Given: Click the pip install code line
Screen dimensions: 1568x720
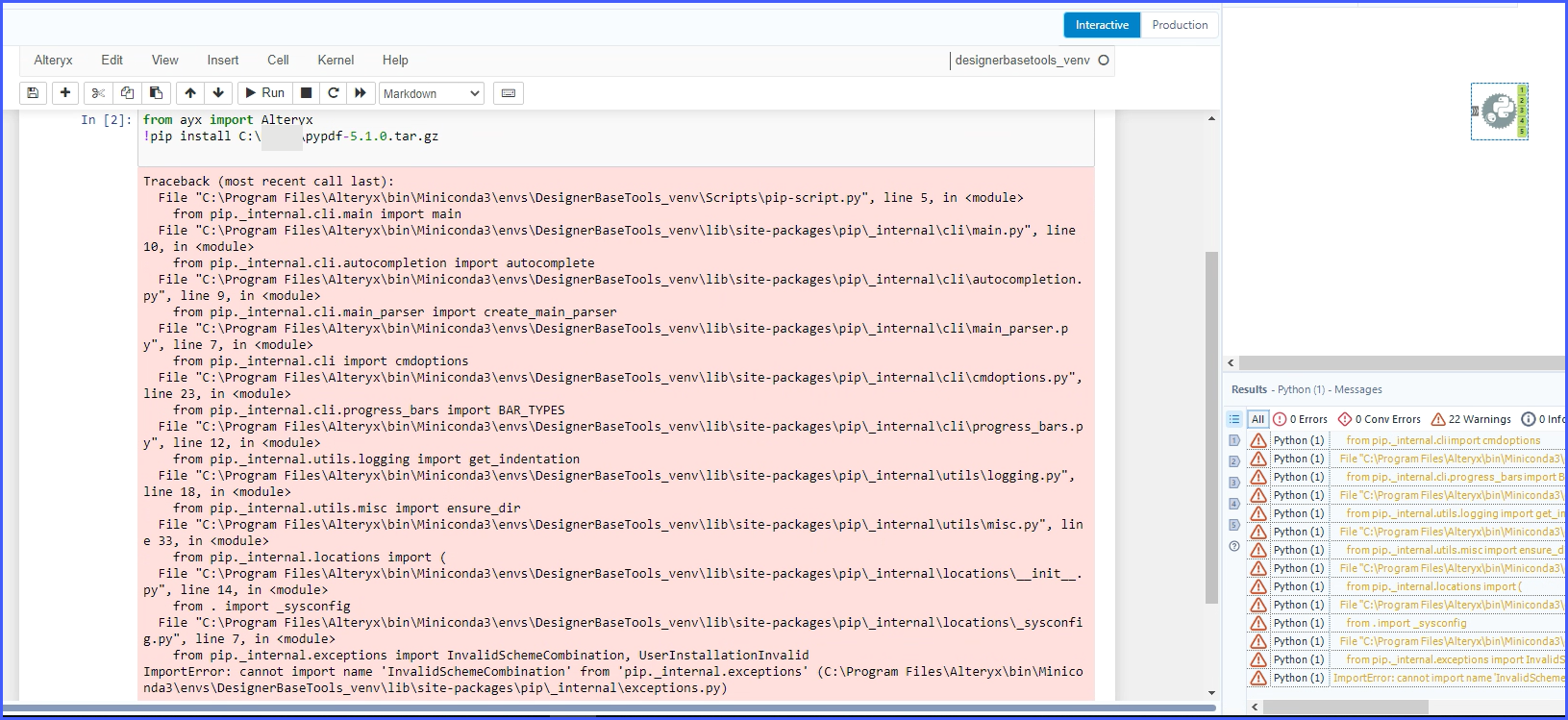Looking at the screenshot, I should click(290, 137).
